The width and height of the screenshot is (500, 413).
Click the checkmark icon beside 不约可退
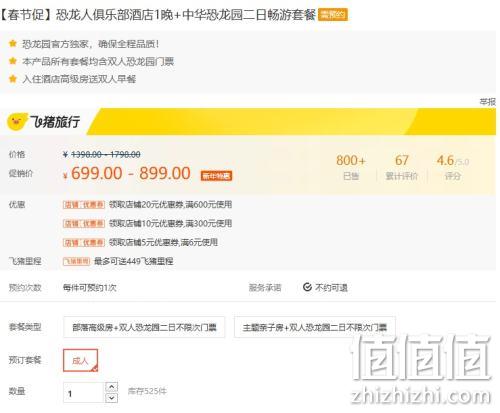point(307,287)
